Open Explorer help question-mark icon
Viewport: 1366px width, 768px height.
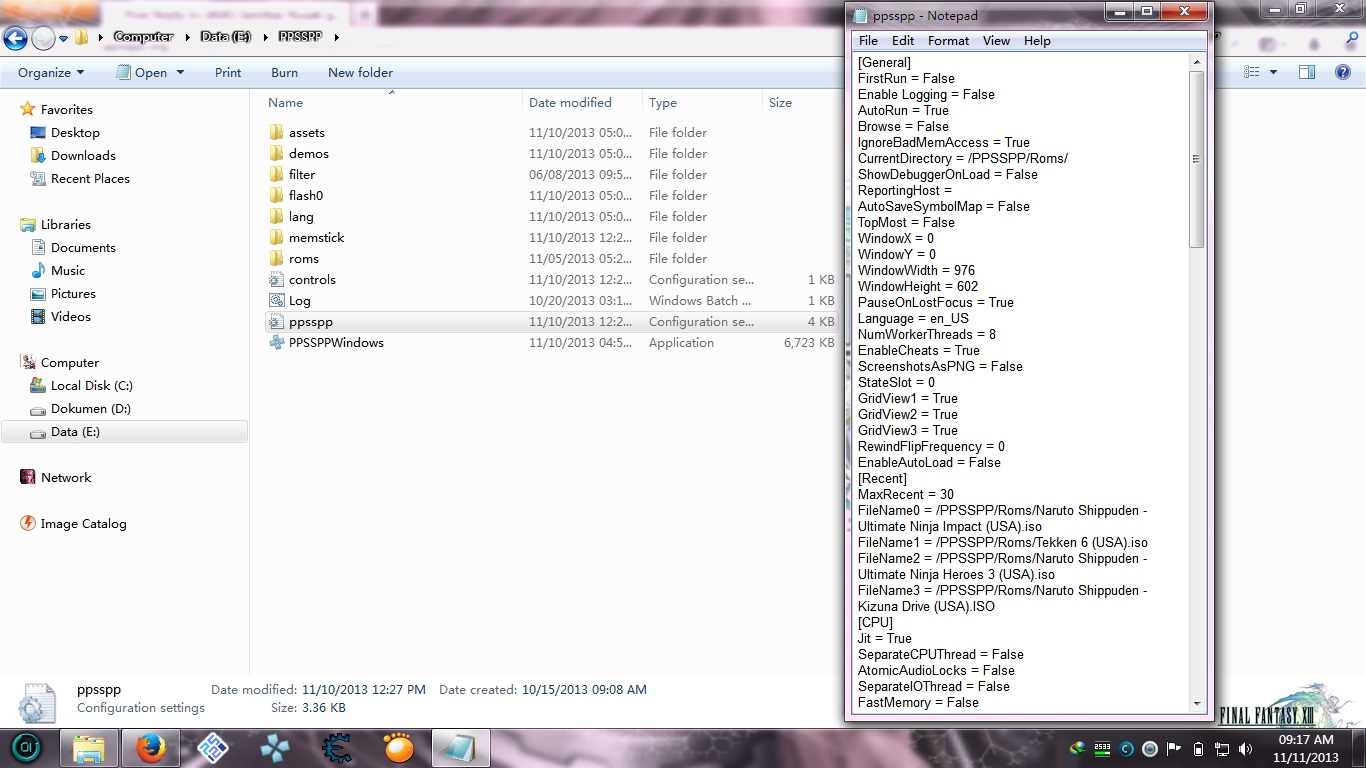pos(1343,72)
